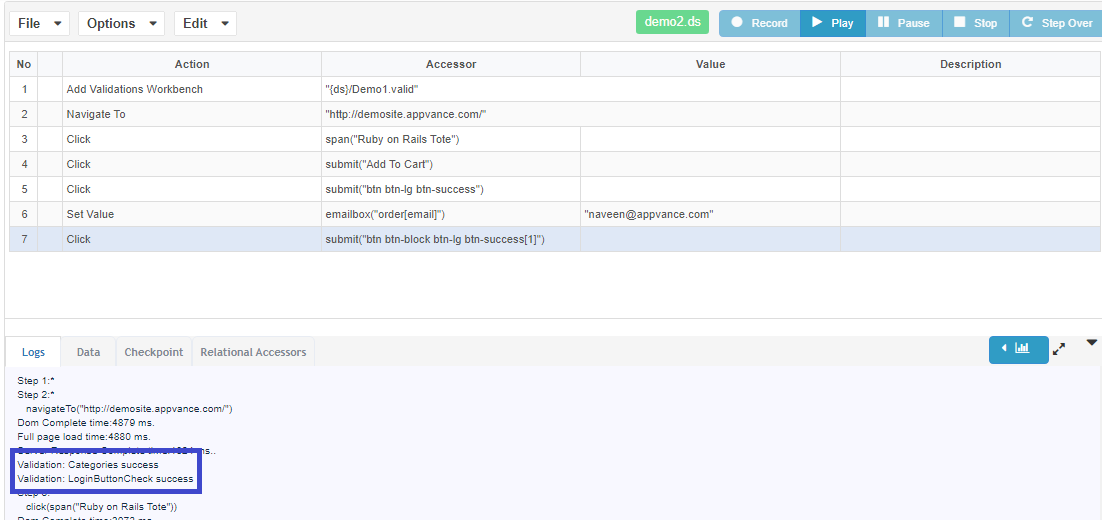
Task: Click row number 4 cell
Action: coord(24,164)
